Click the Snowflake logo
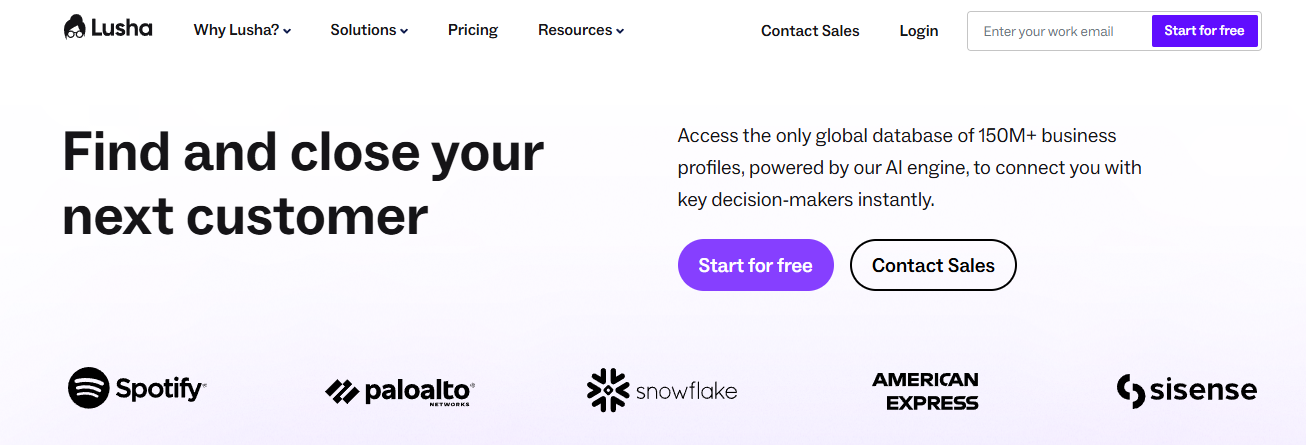This screenshot has height=445, width=1306. (x=662, y=390)
